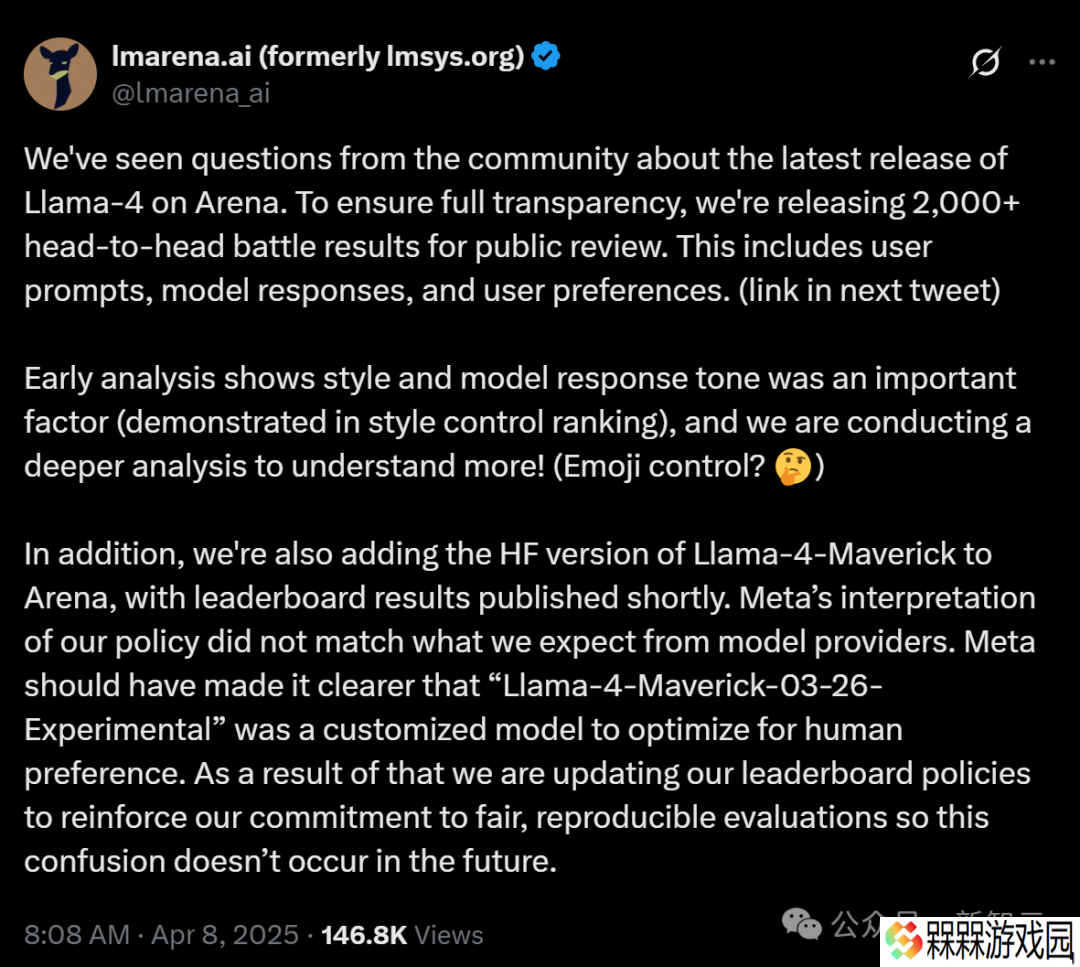Open the lmarena.ai (formerly lmsys.org) display name

[x=318, y=56]
